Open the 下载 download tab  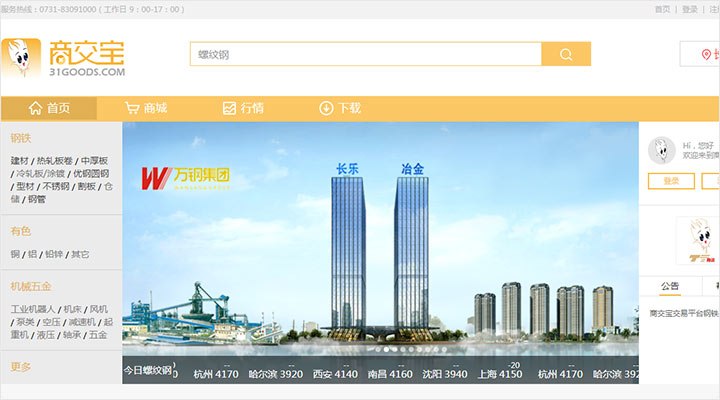coord(340,108)
